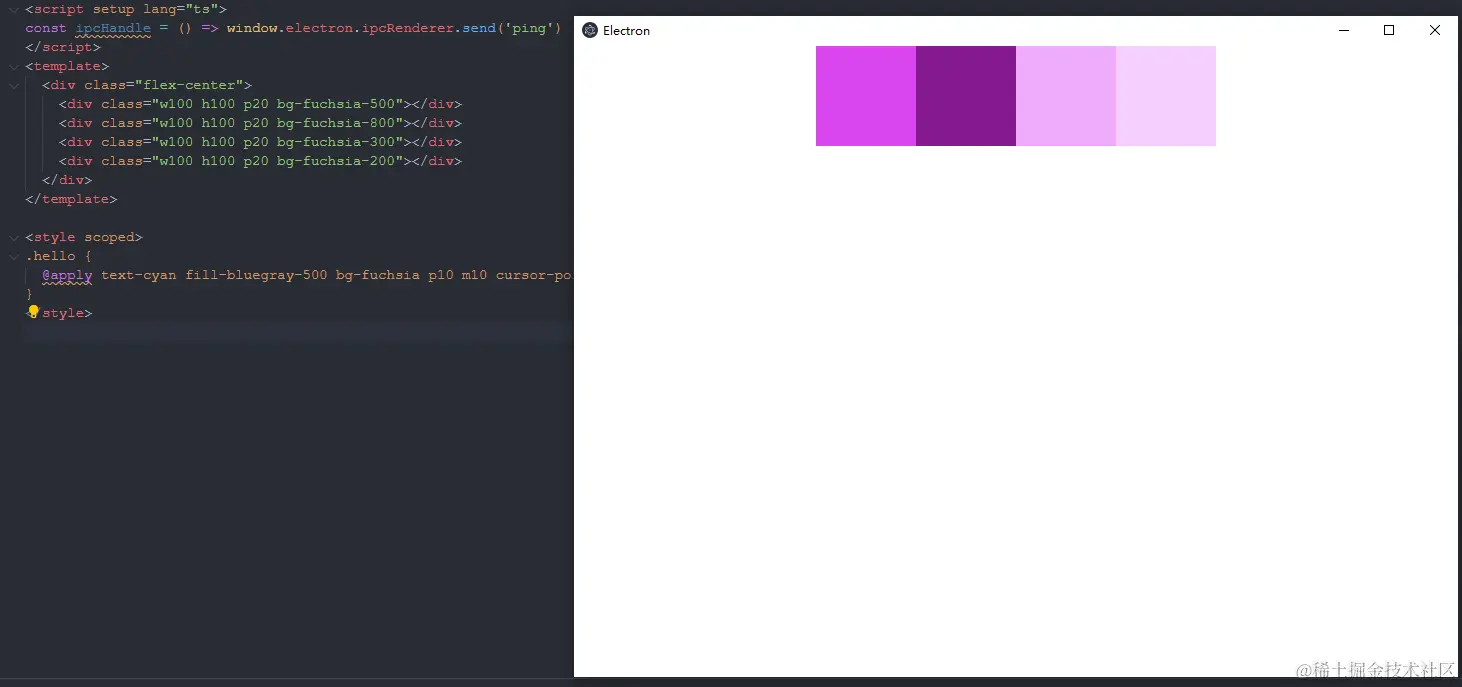Click fill-bluegray-500 in the @apply line
This screenshot has width=1462, height=687.
tap(256, 275)
